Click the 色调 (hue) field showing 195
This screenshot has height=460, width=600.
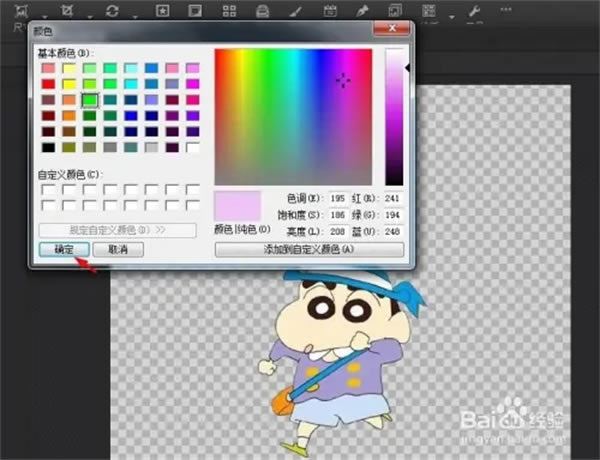pyautogui.click(x=338, y=198)
